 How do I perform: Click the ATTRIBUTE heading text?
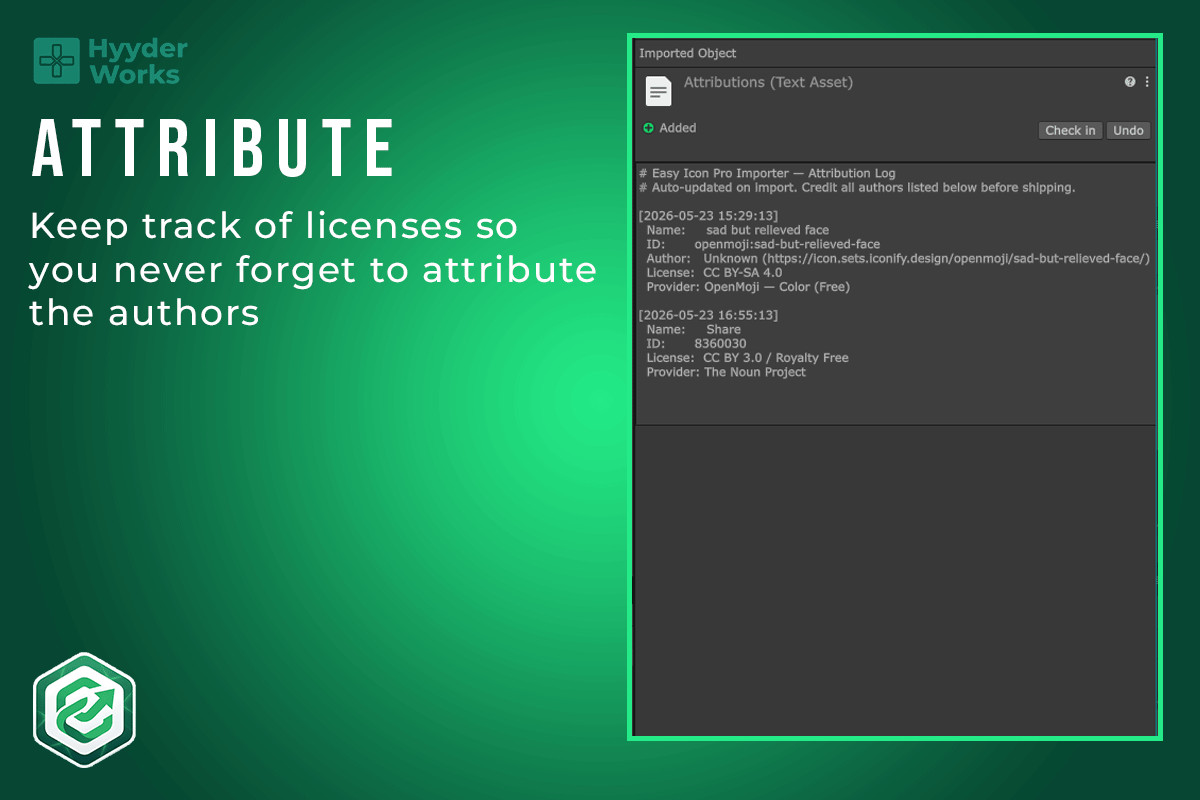coord(213,150)
